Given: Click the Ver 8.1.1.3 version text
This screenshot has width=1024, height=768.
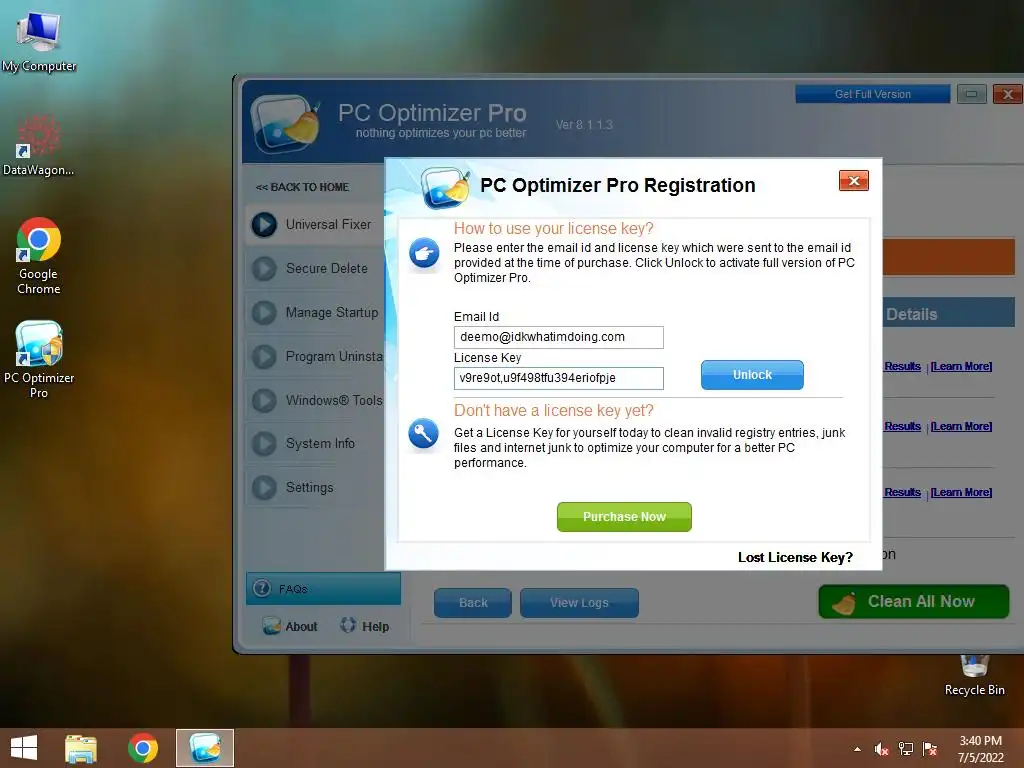Looking at the screenshot, I should coord(584,125).
